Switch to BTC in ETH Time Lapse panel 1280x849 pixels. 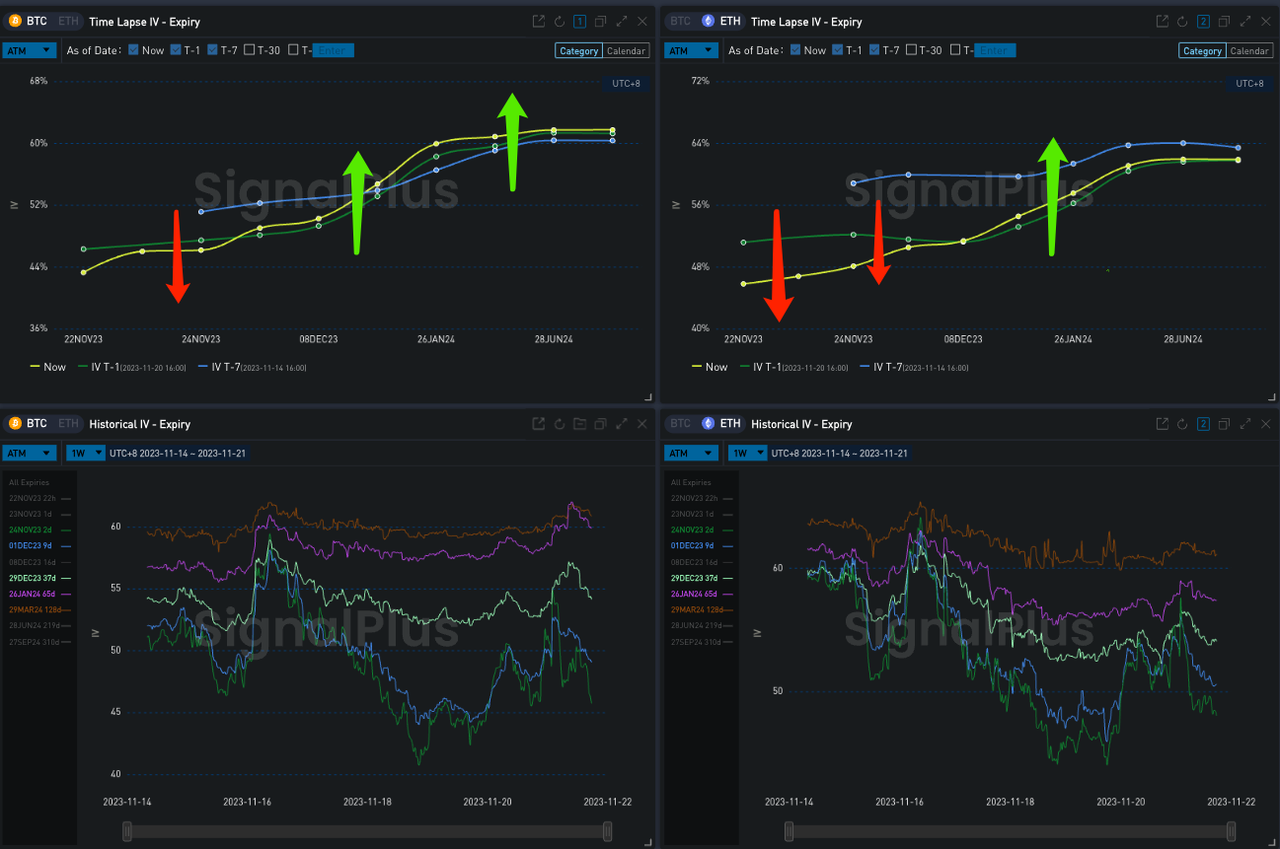pyautogui.click(x=680, y=21)
